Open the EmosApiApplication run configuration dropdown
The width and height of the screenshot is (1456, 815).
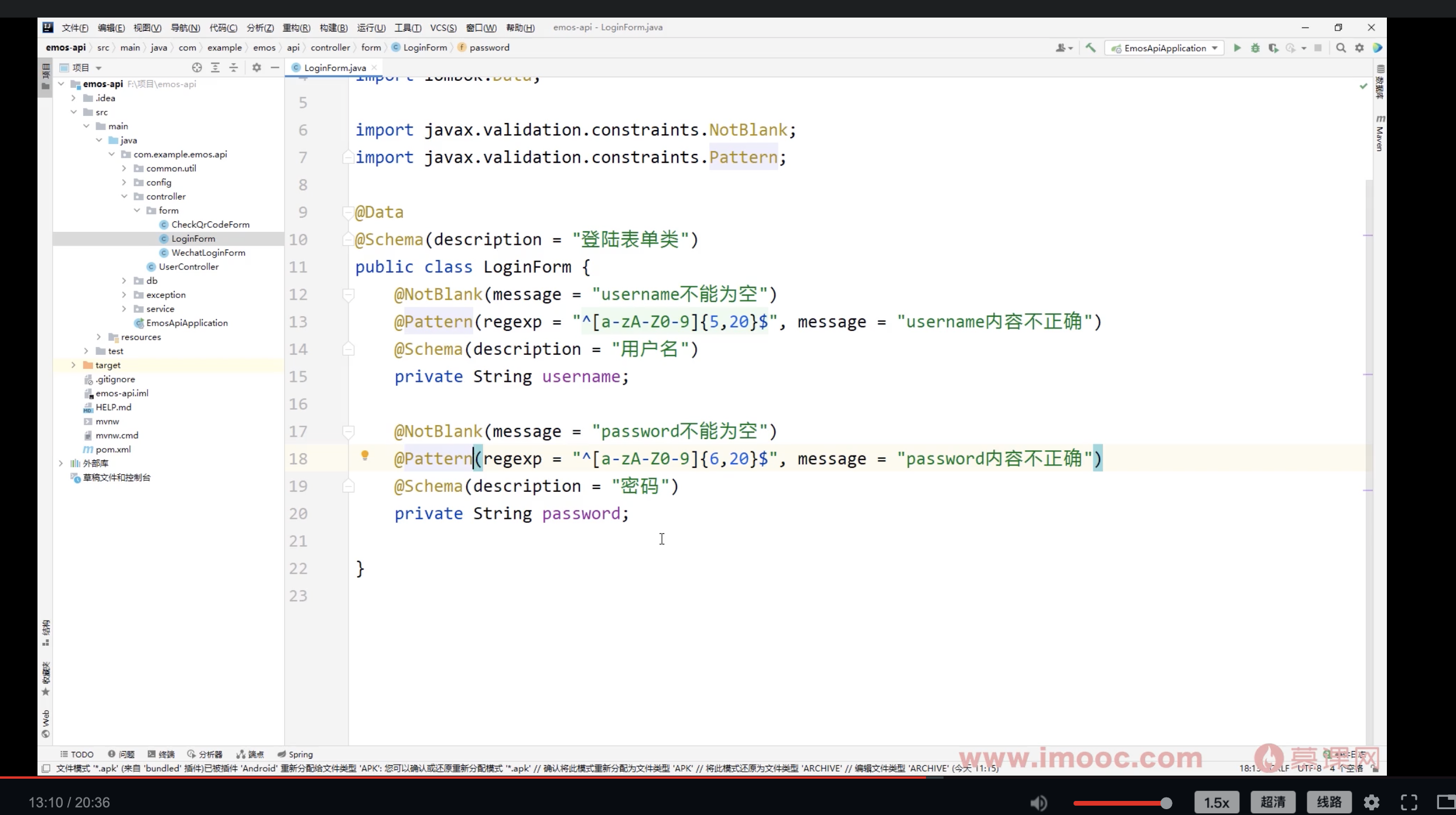(x=1165, y=48)
